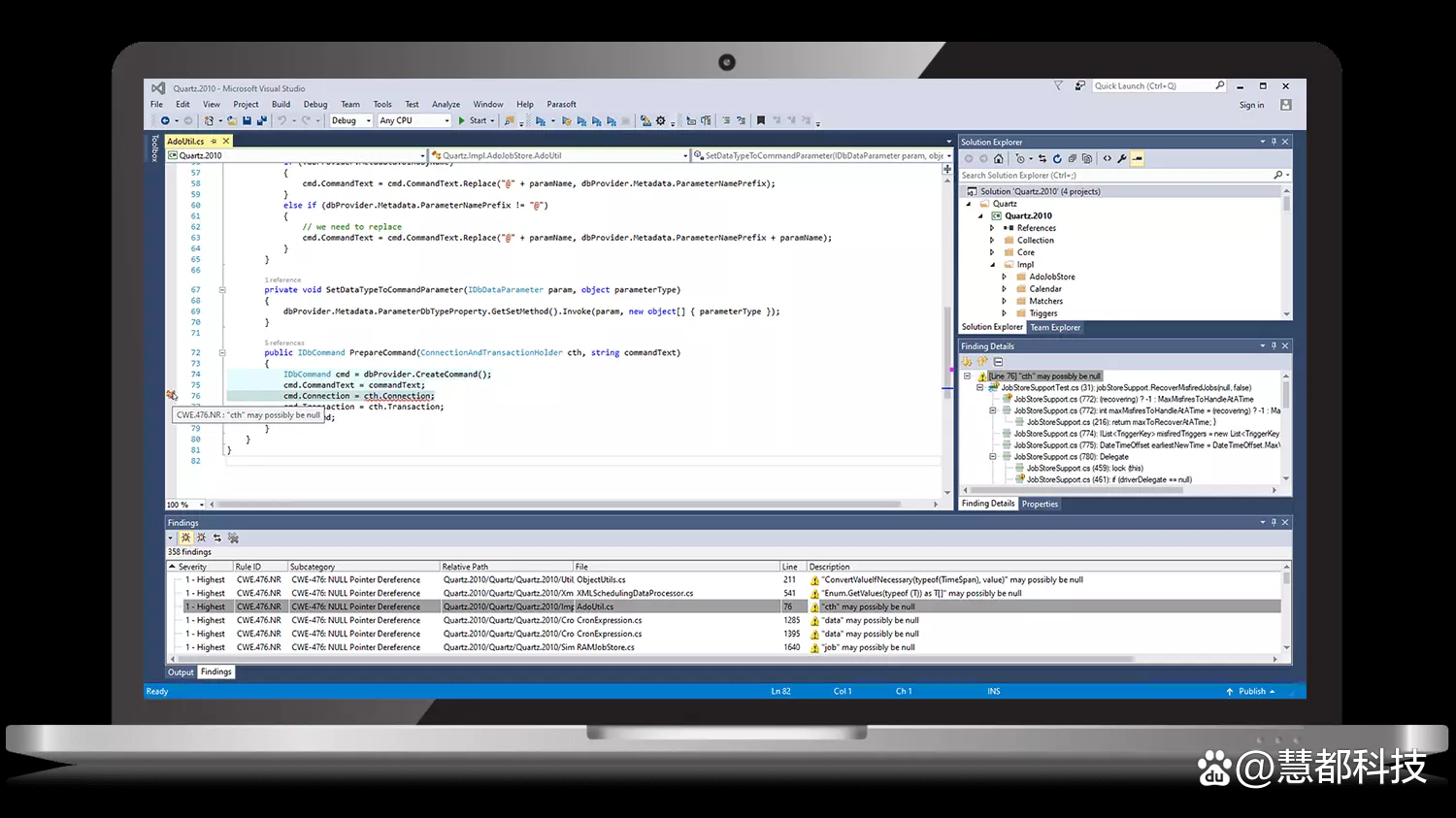Click the feedback icon beside Quick Launch
The image size is (1456, 818).
pos(1079,85)
